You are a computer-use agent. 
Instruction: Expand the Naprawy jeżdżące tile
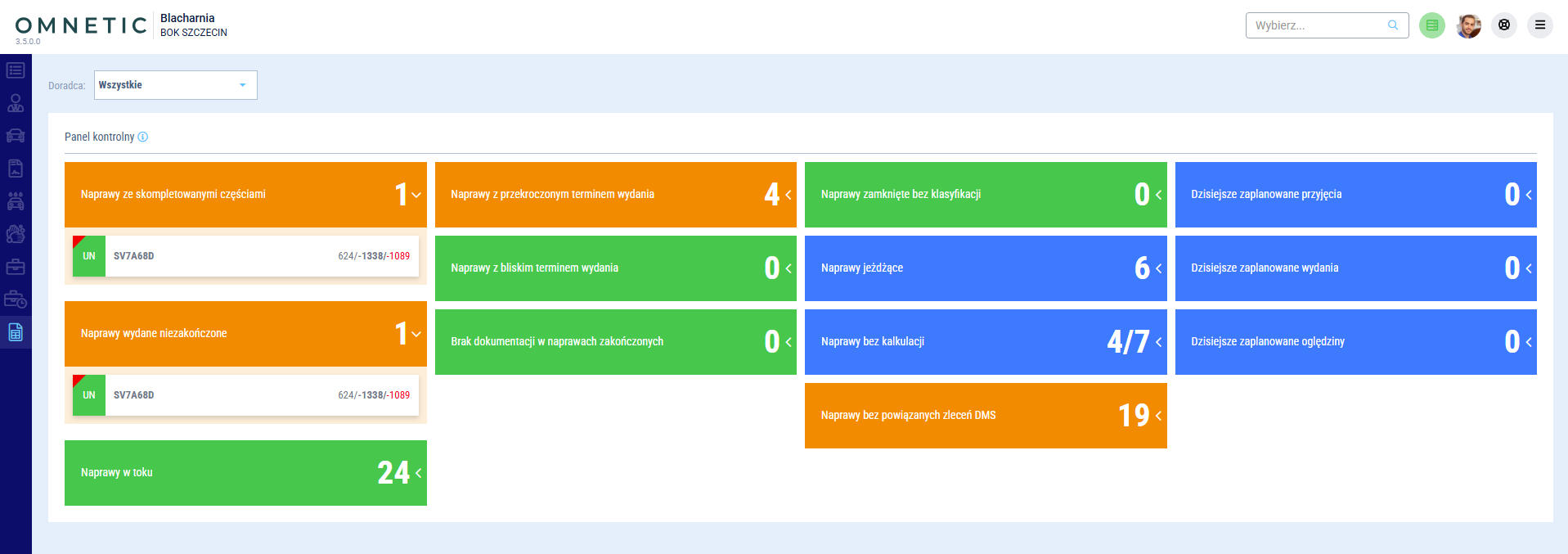(x=1158, y=268)
